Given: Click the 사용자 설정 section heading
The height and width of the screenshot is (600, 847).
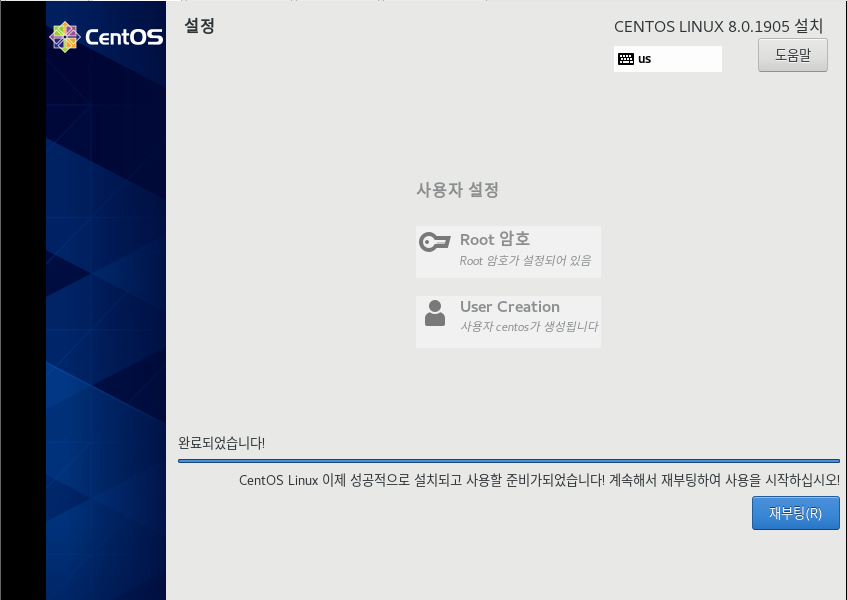Looking at the screenshot, I should [x=458, y=190].
